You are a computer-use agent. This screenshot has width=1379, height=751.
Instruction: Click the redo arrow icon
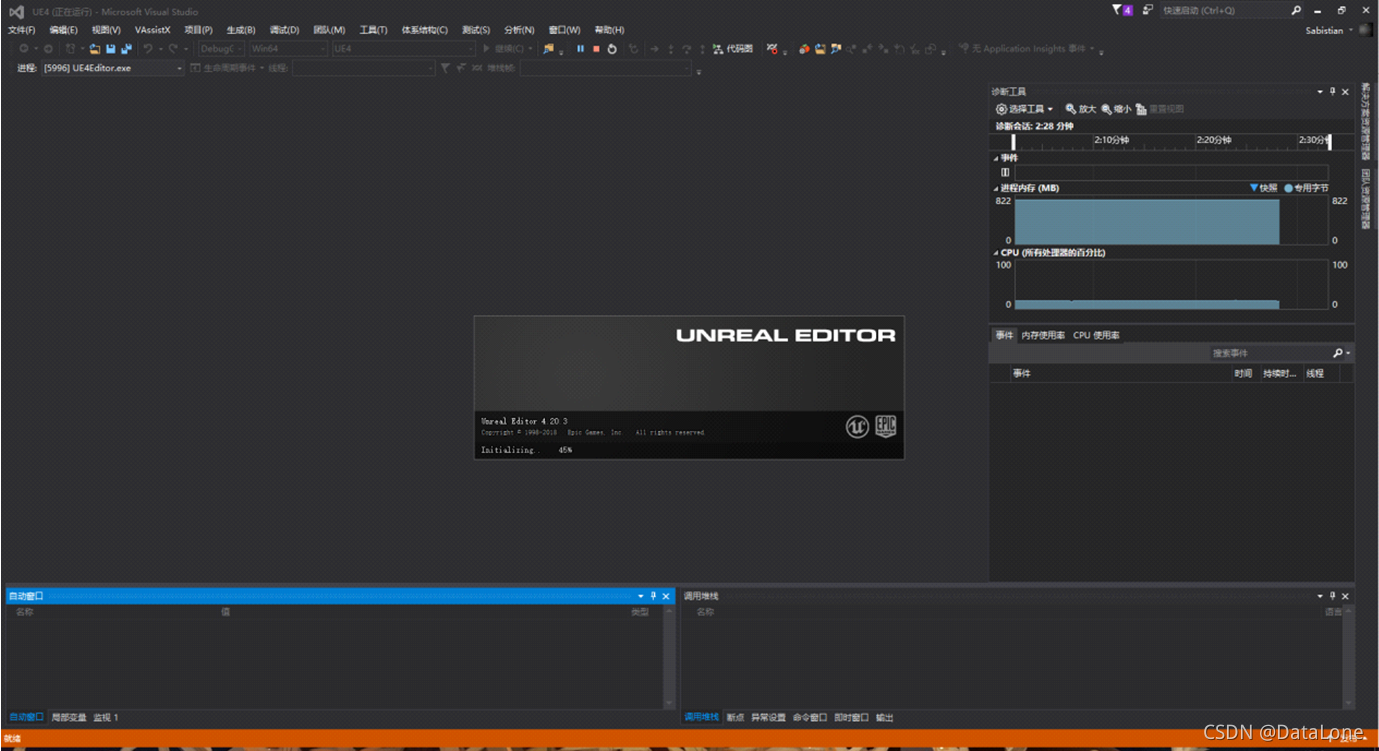pos(173,49)
